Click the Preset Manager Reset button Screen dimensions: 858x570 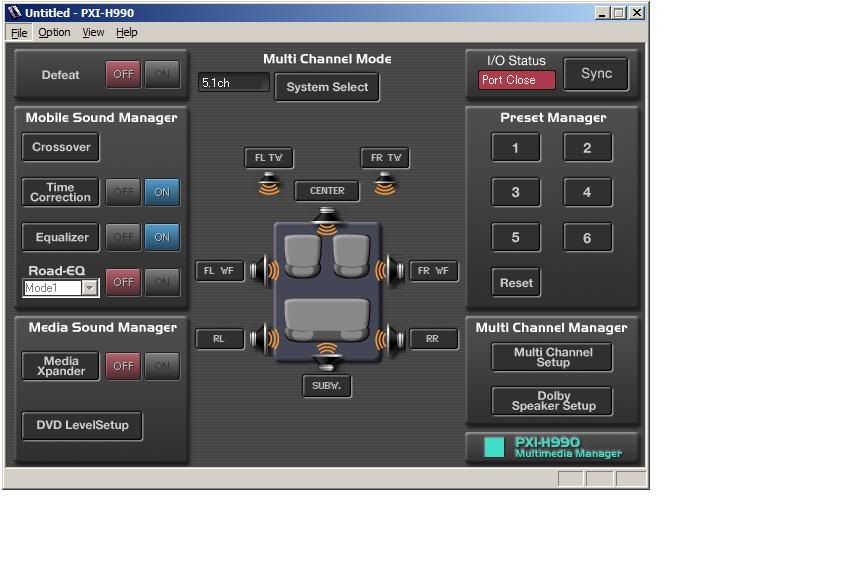(516, 283)
